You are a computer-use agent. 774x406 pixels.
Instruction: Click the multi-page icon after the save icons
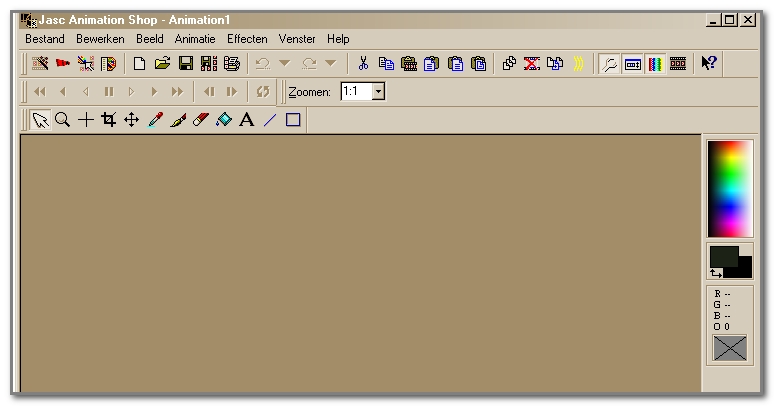pyautogui.click(x=232, y=63)
